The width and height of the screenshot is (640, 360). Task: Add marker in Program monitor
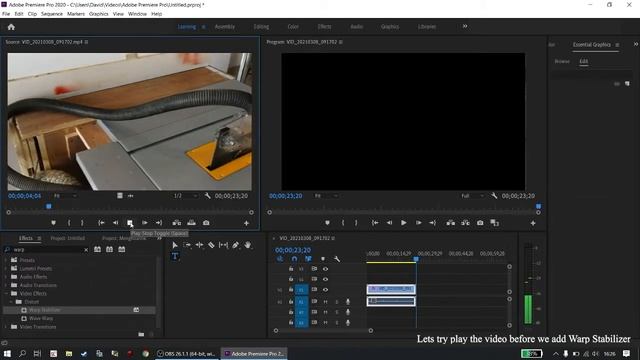pos(327,223)
